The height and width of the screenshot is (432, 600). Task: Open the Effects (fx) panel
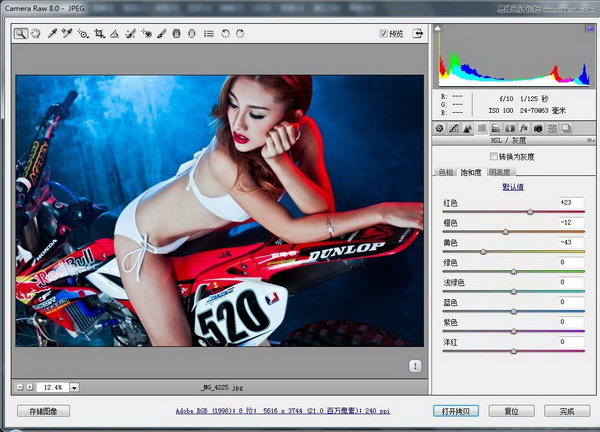pyautogui.click(x=523, y=128)
